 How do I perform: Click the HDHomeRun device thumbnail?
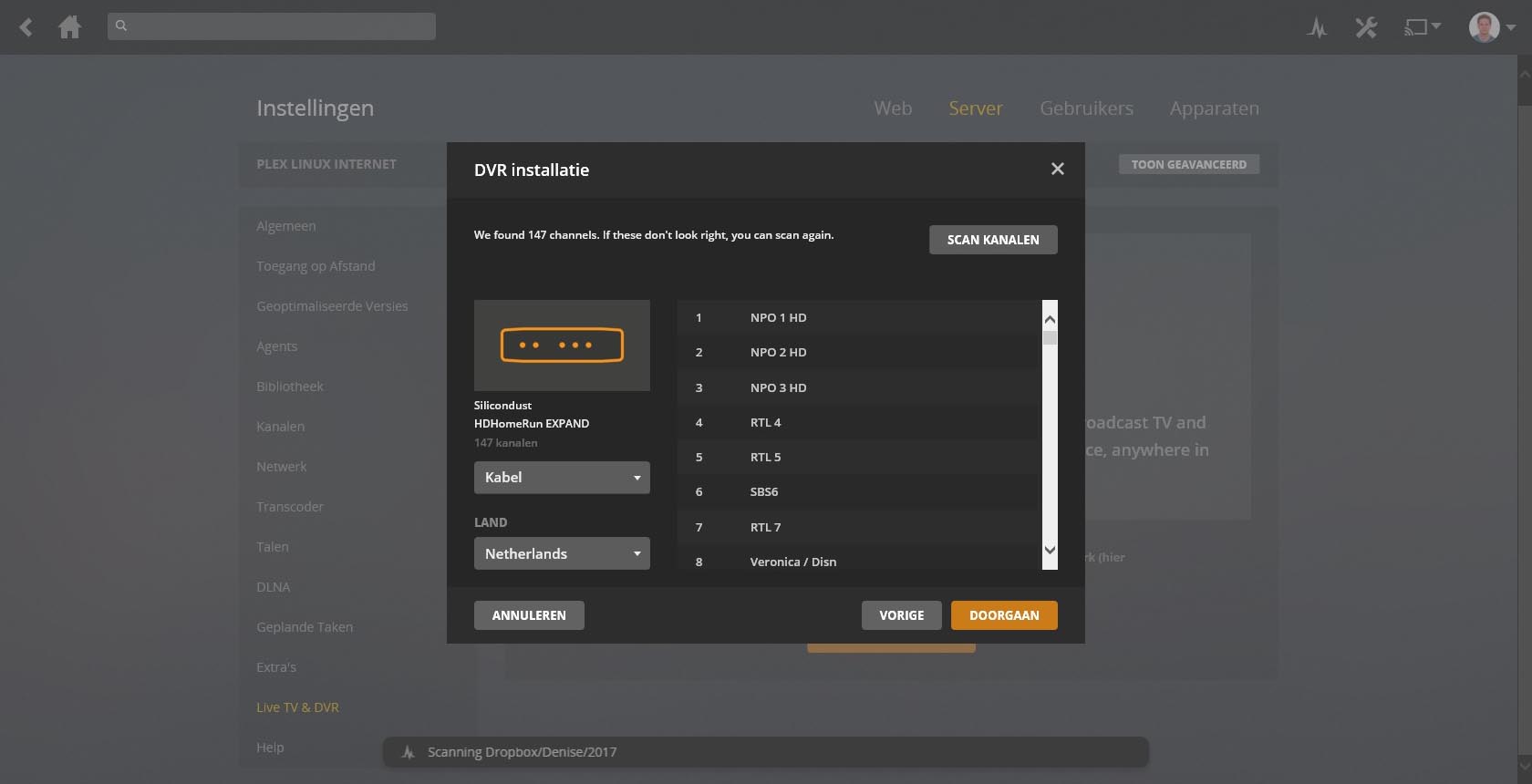[x=562, y=346]
